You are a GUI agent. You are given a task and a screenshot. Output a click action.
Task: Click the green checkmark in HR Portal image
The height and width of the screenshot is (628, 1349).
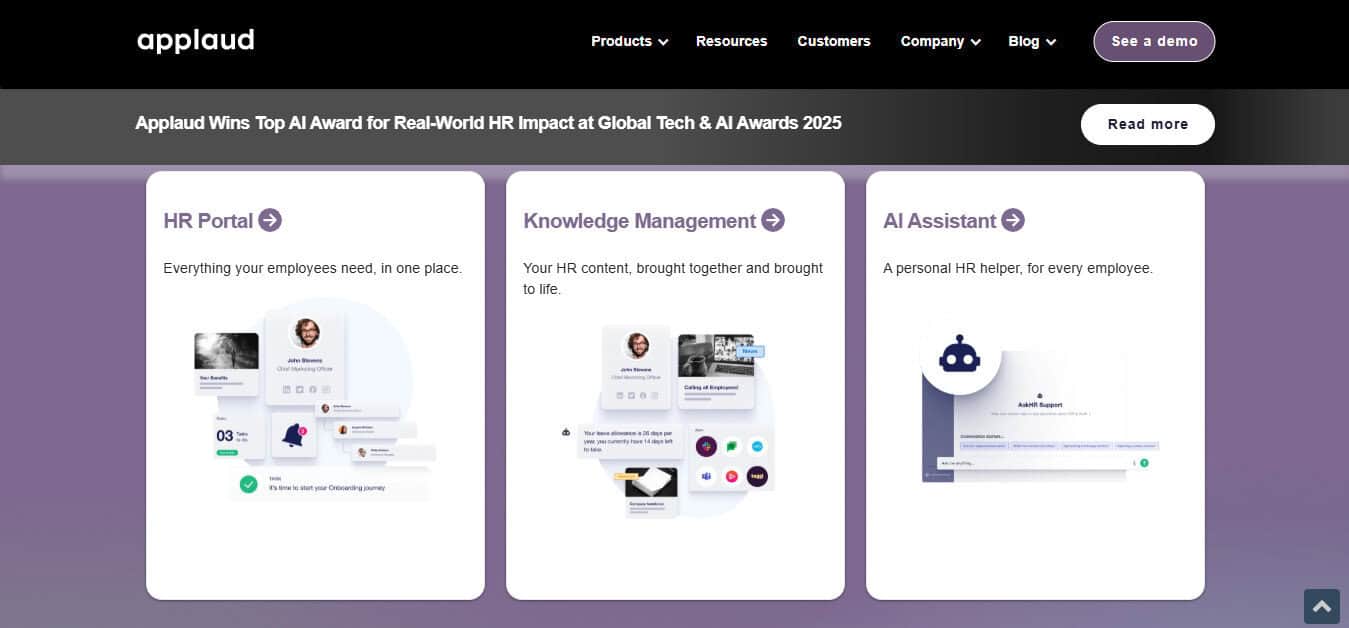pyautogui.click(x=248, y=485)
